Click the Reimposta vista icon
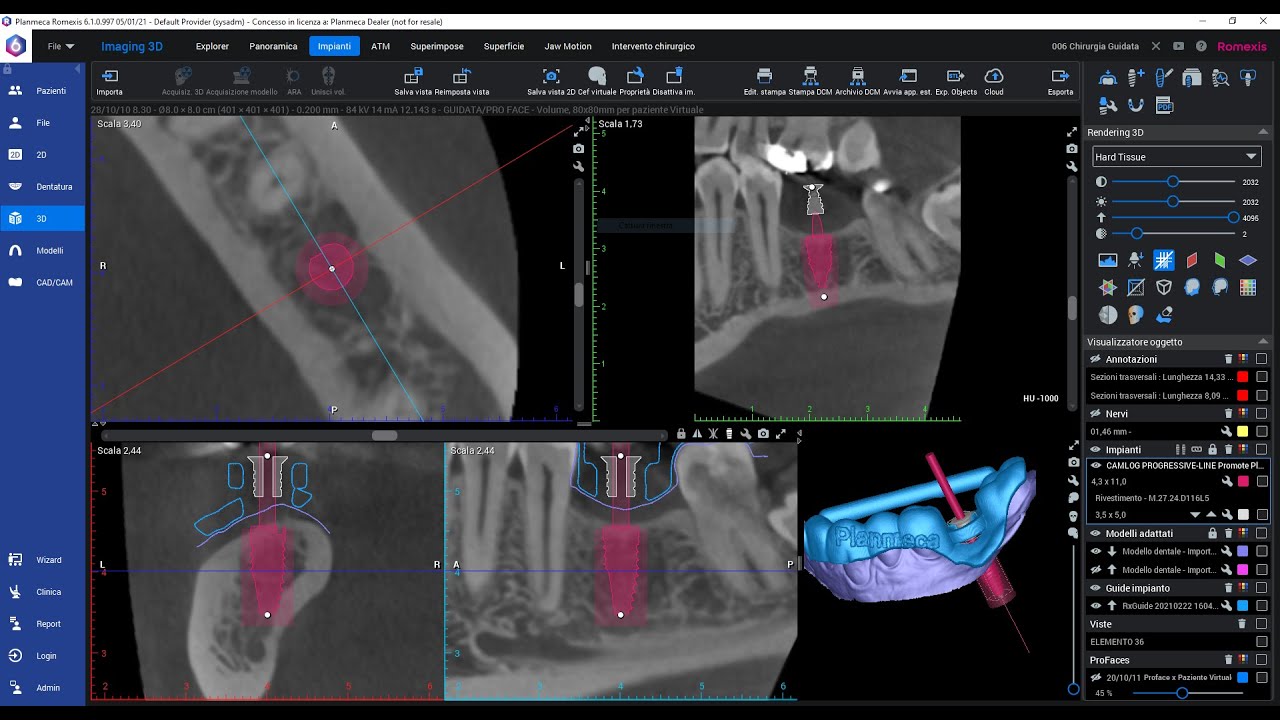 [462, 76]
